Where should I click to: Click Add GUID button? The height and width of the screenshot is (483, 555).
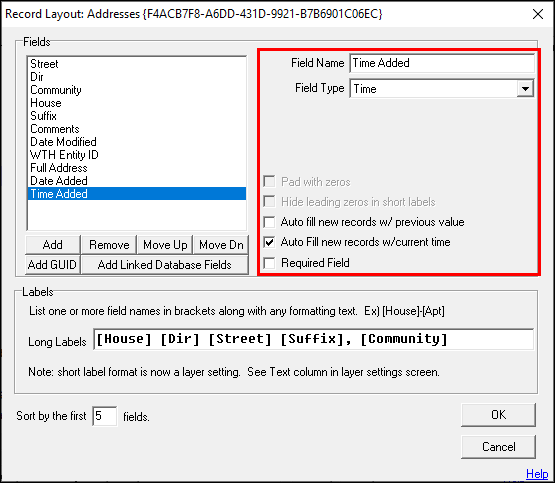53,265
